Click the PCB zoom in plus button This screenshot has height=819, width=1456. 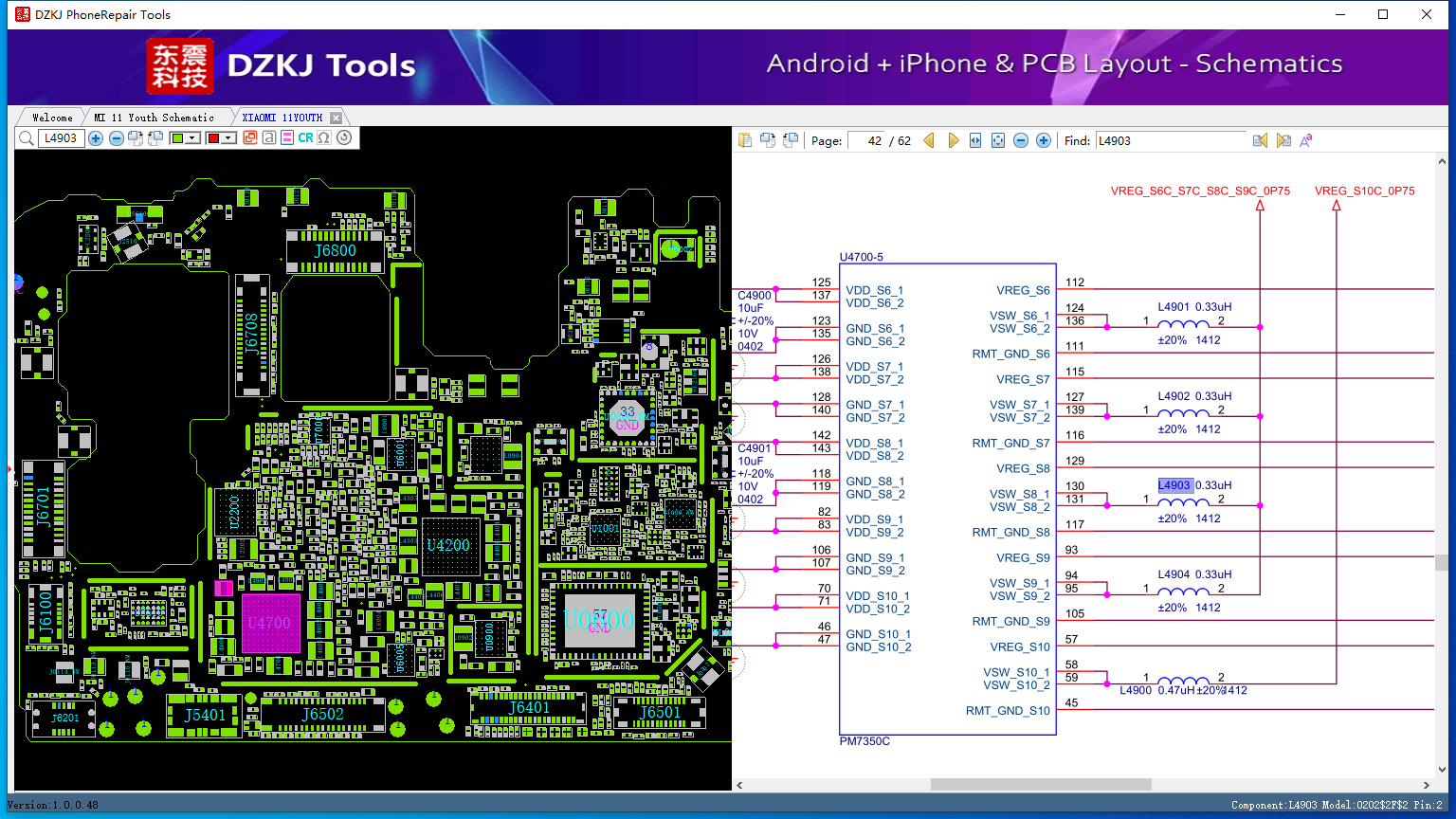pyautogui.click(x=96, y=138)
